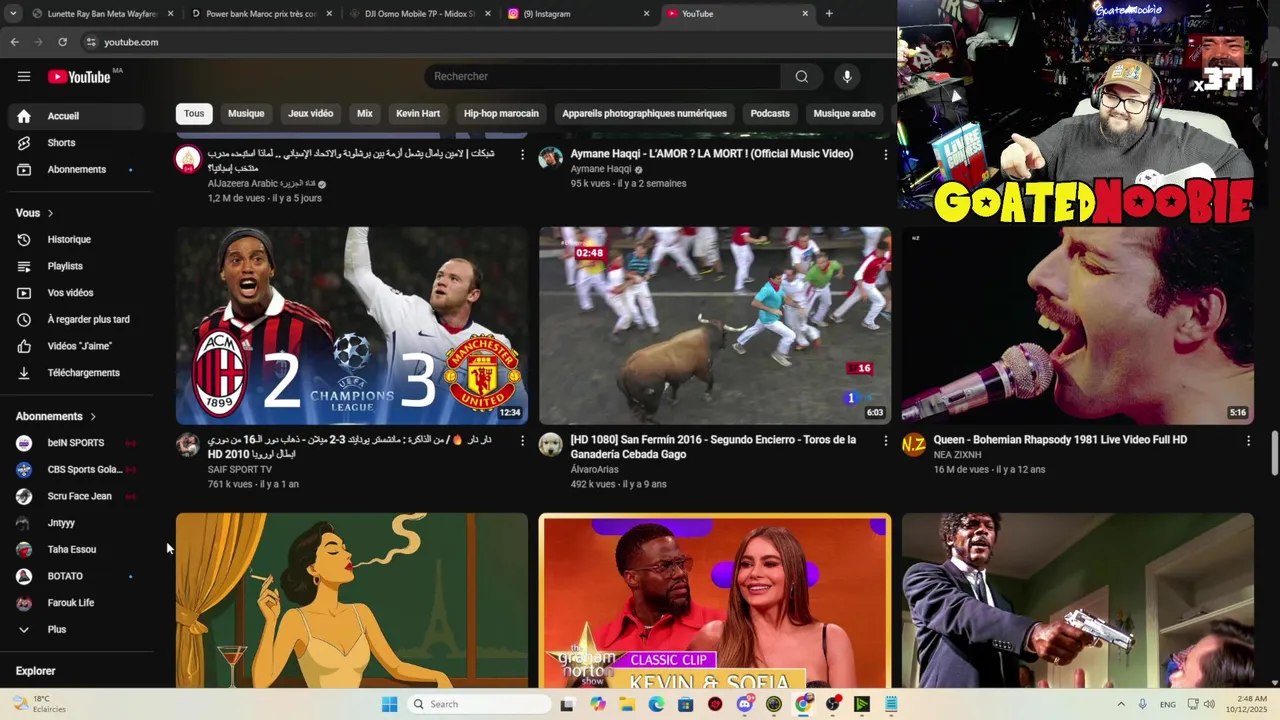Open the NEA ZIXNH channel avatar
The height and width of the screenshot is (720, 1280).
tap(914, 445)
